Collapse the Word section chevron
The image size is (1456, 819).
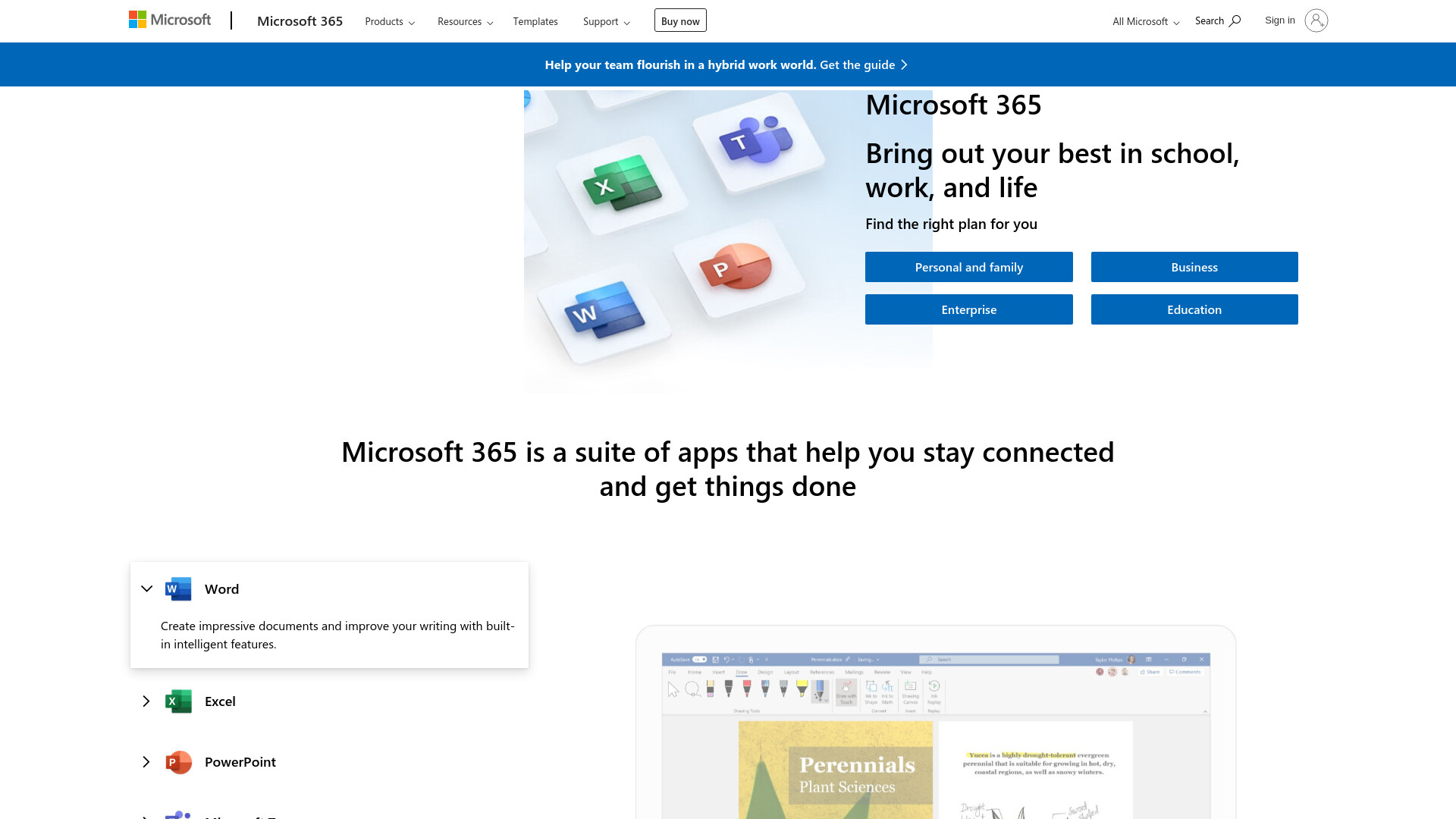click(146, 589)
